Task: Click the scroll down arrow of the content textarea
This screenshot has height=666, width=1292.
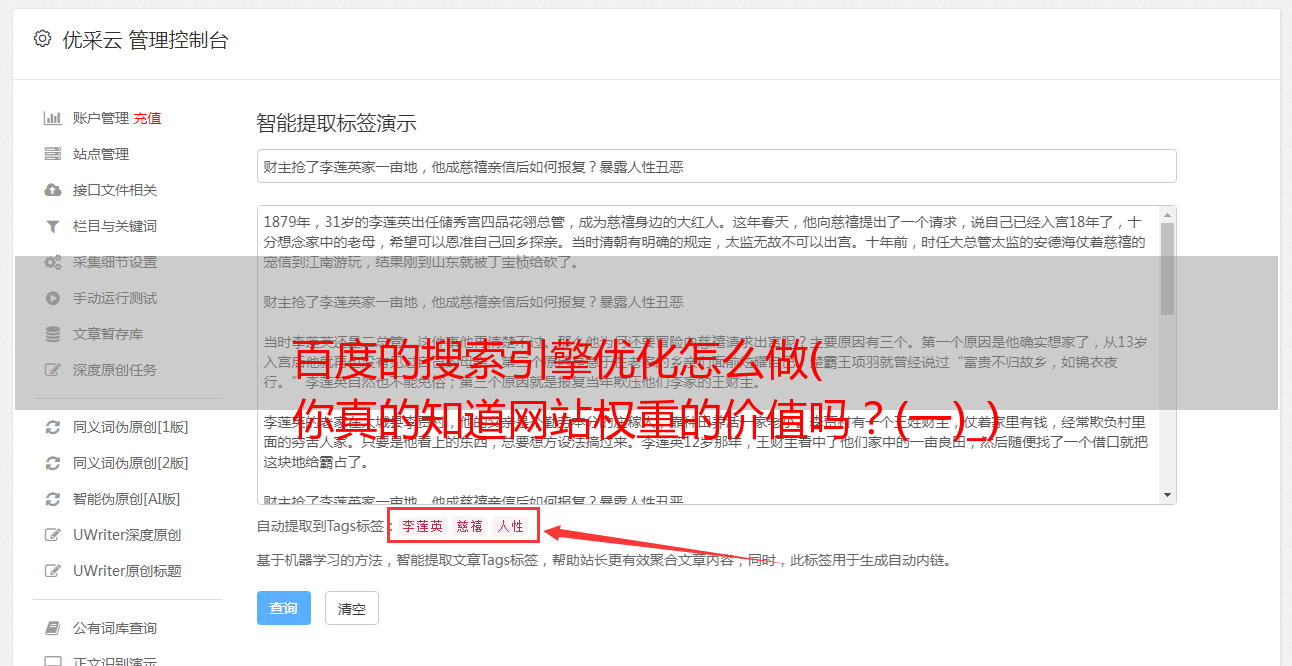Action: (x=1167, y=494)
